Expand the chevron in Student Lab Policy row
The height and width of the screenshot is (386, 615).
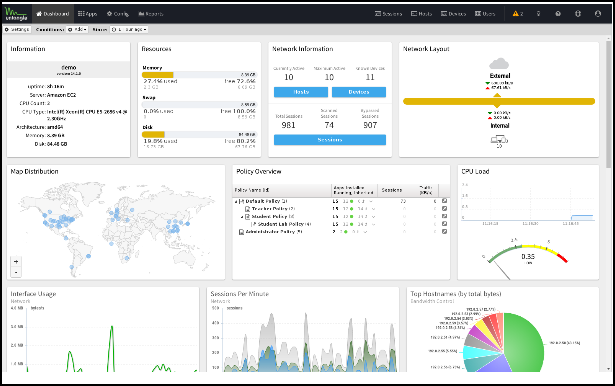373,224
